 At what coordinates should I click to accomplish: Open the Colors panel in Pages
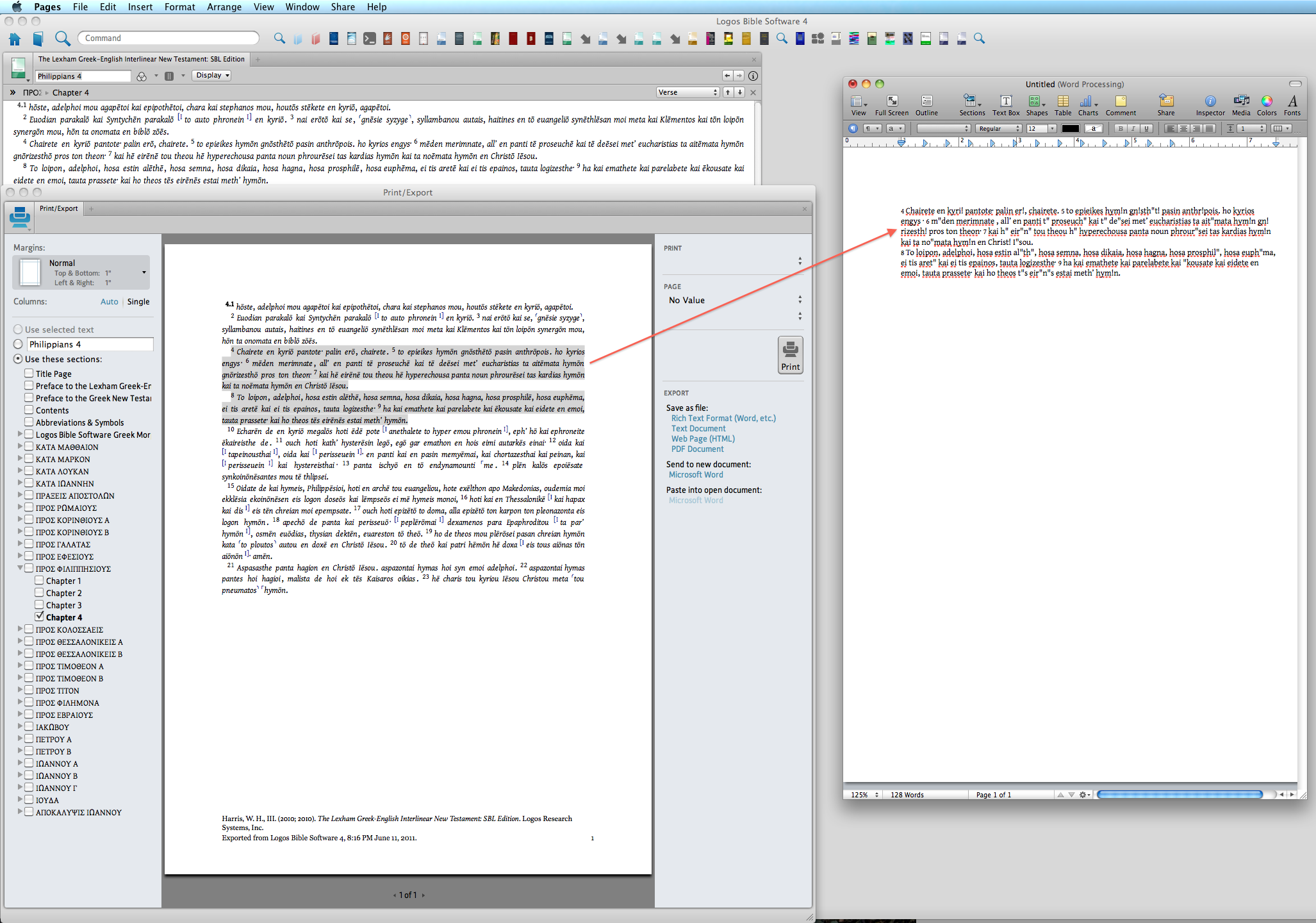[x=1267, y=106]
